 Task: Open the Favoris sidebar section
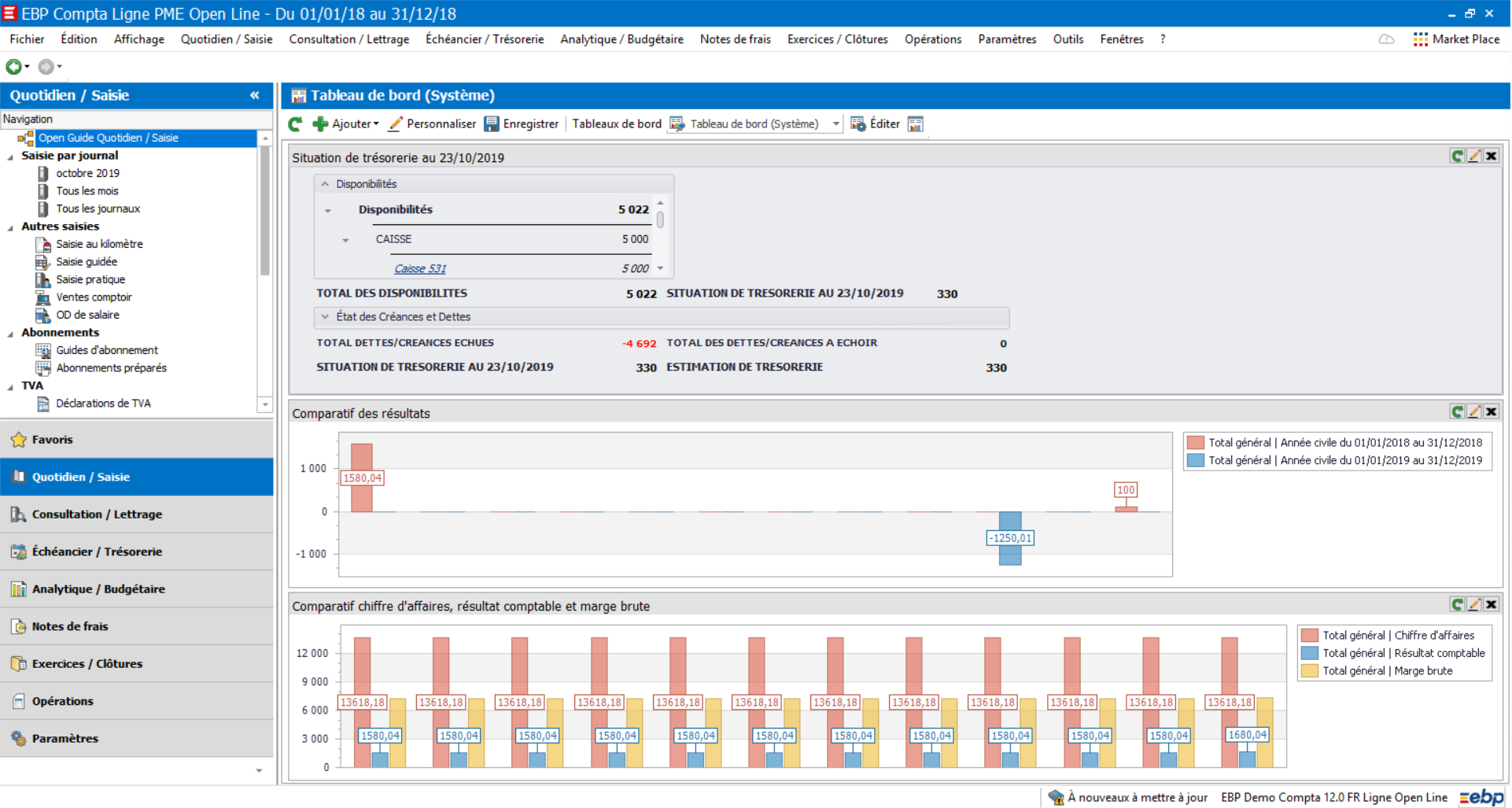pyautogui.click(x=137, y=440)
